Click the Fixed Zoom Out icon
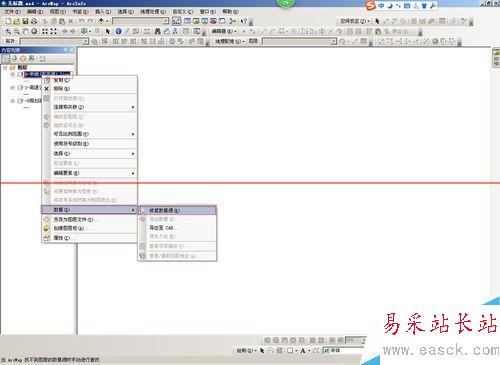The image size is (500, 365). pyautogui.click(x=53, y=31)
